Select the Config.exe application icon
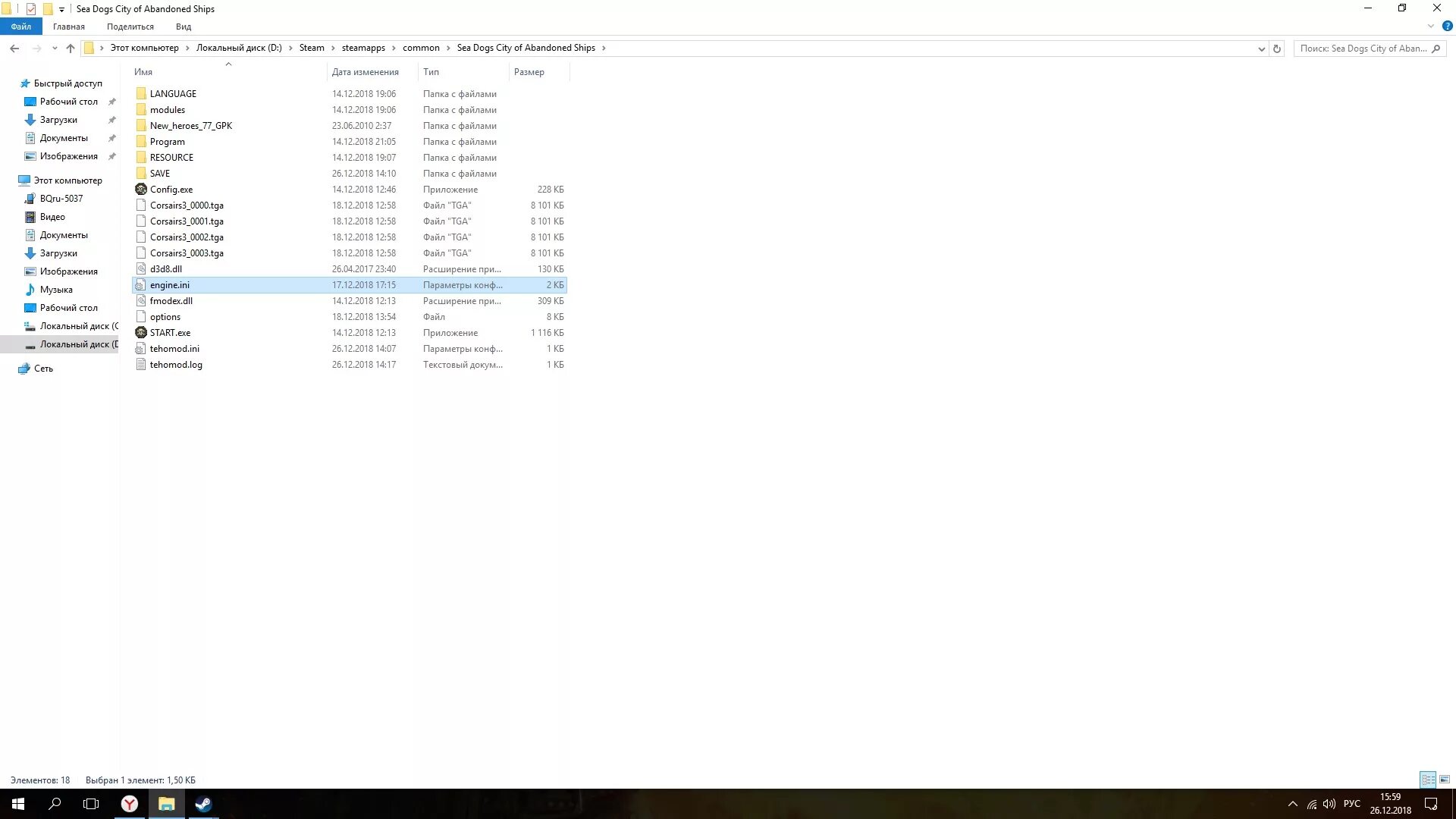 [141, 190]
